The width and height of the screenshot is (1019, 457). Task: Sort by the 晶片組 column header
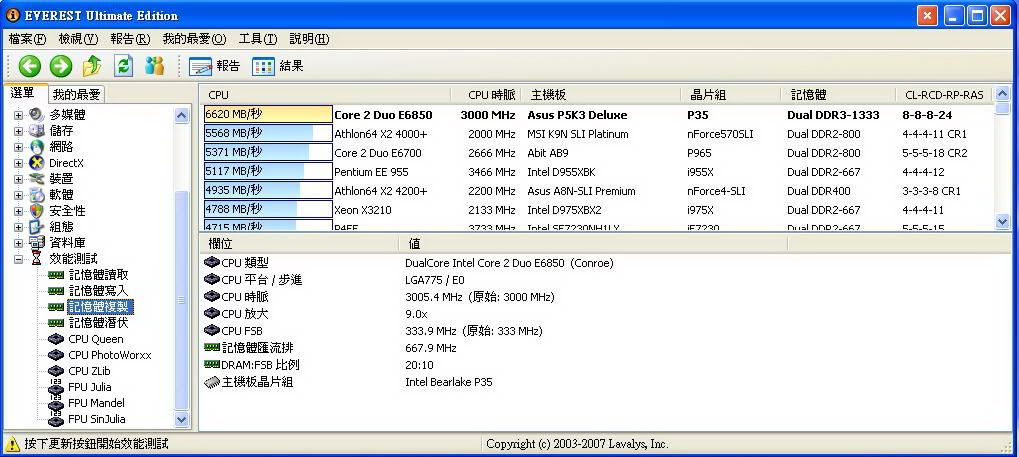point(731,95)
